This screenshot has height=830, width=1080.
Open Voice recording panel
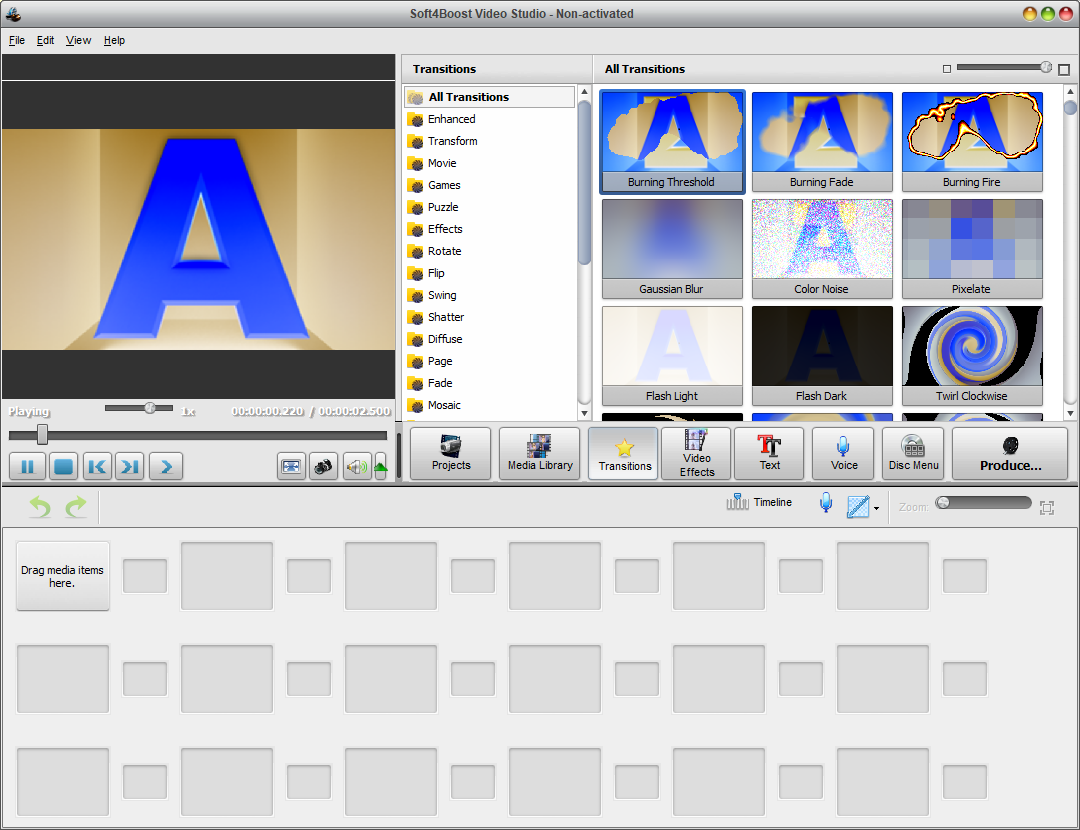tap(843, 453)
